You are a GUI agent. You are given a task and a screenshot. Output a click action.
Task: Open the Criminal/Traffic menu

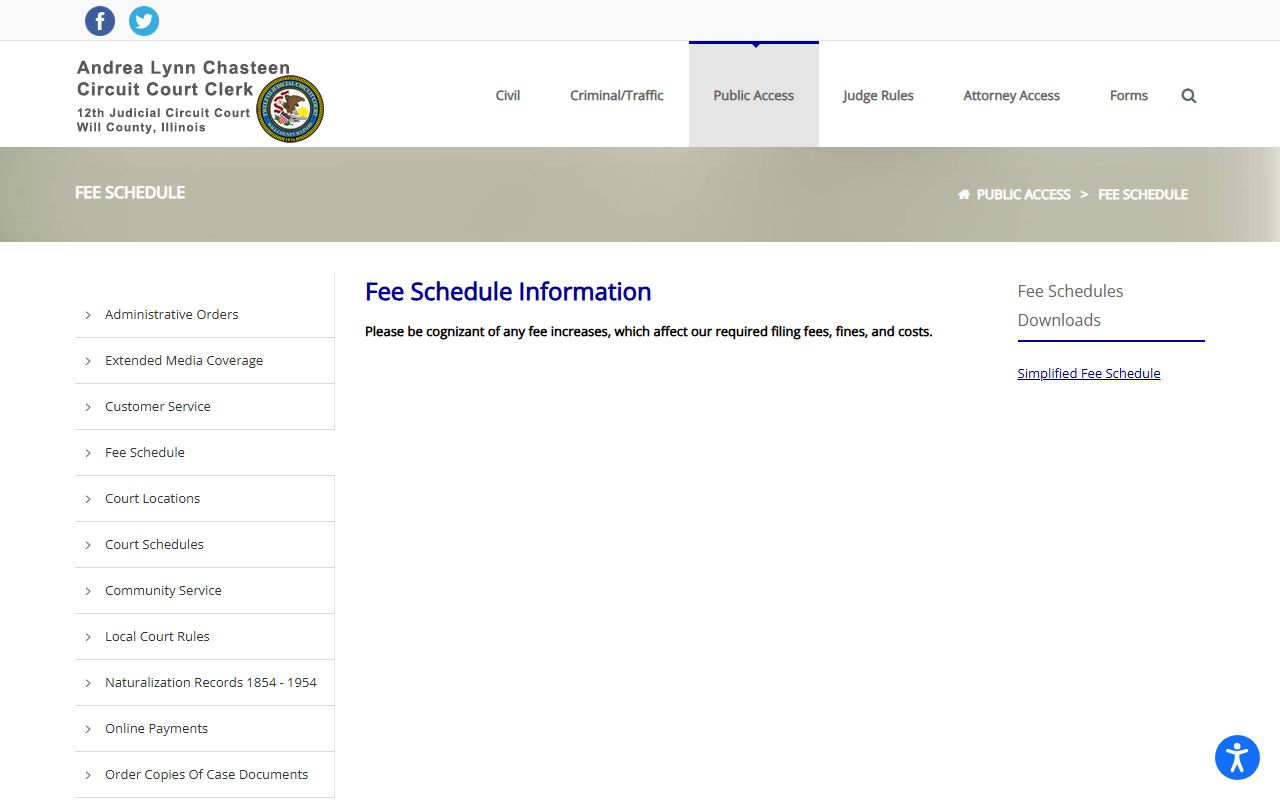tap(617, 96)
